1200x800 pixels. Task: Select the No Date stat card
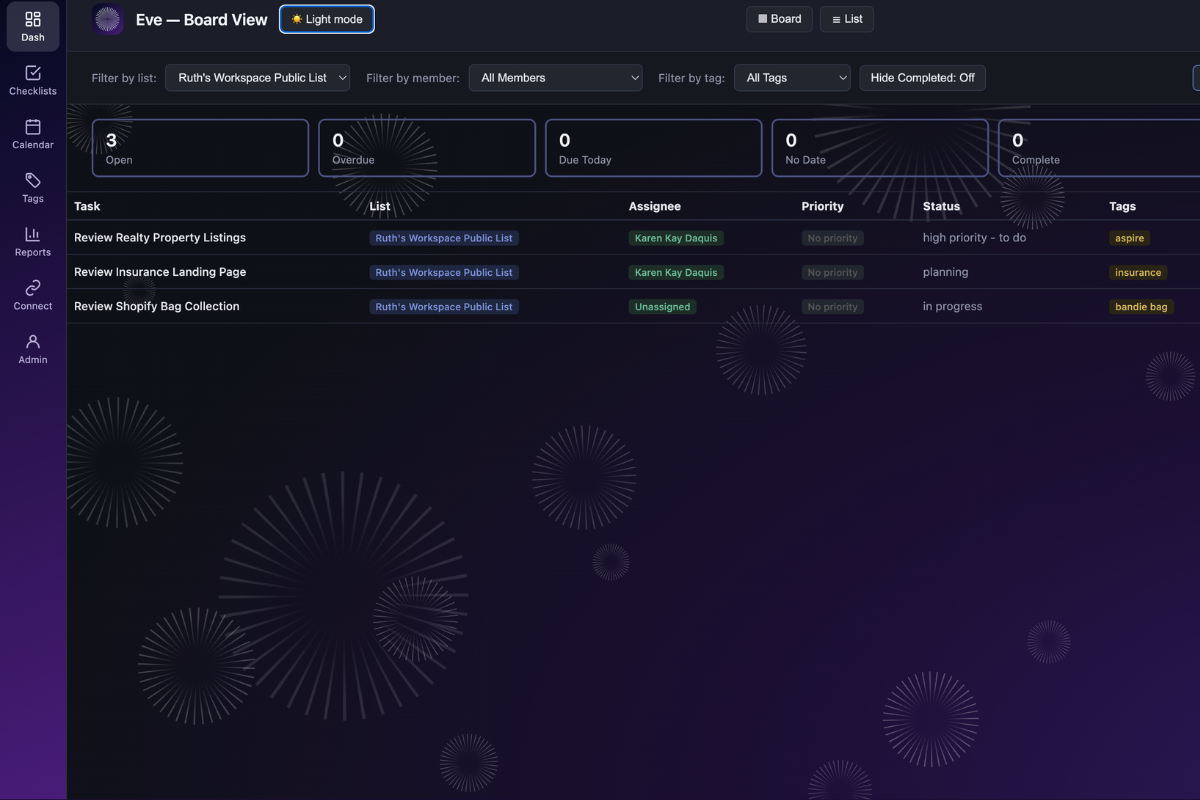(x=880, y=148)
